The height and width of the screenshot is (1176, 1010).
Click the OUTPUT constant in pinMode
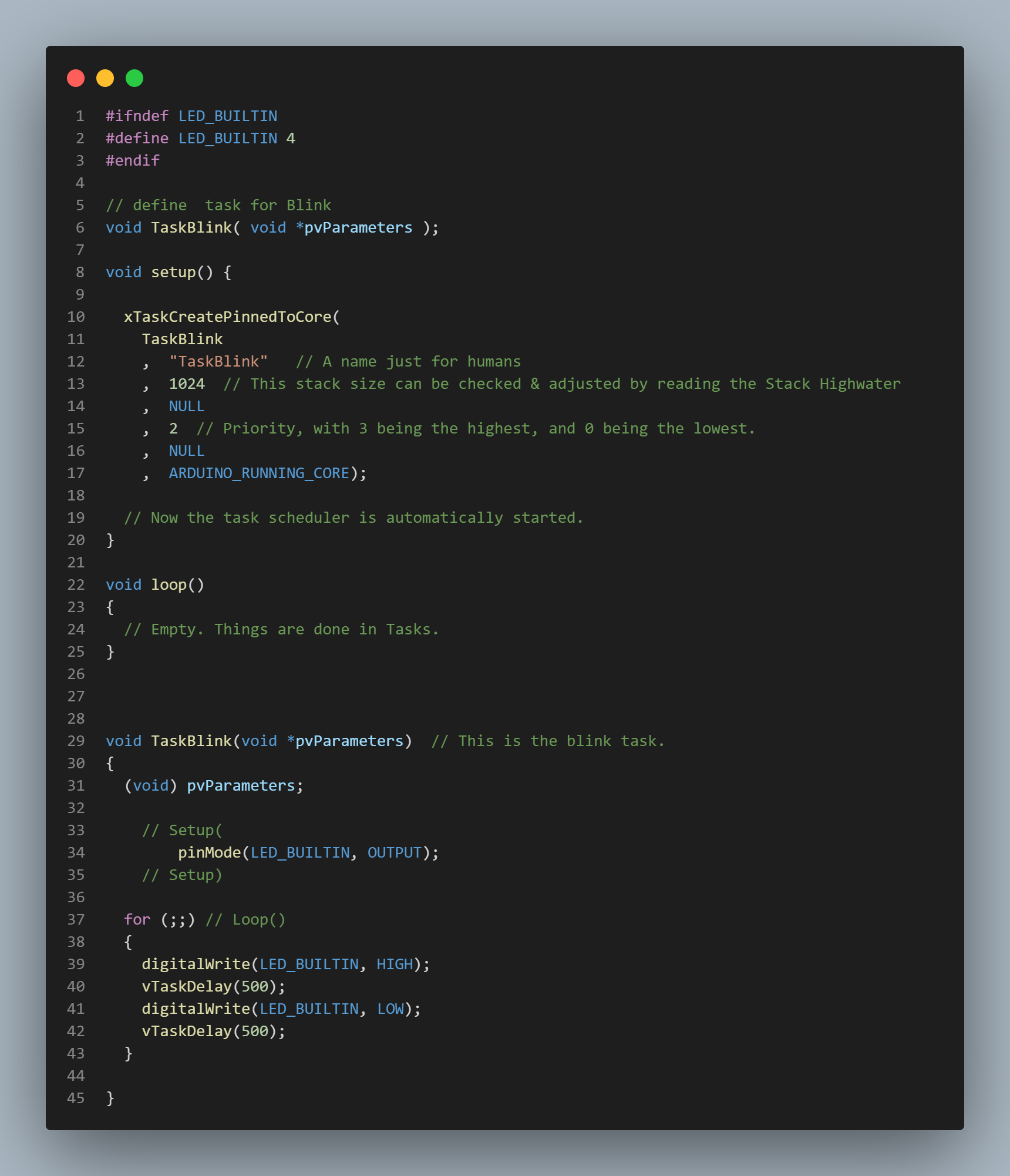(394, 853)
